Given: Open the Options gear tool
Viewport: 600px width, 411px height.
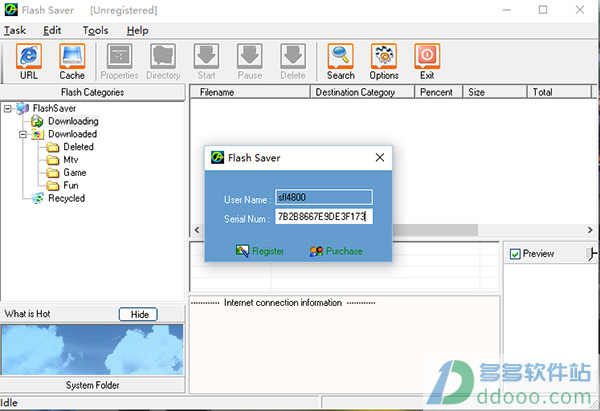Looking at the screenshot, I should pos(384,62).
